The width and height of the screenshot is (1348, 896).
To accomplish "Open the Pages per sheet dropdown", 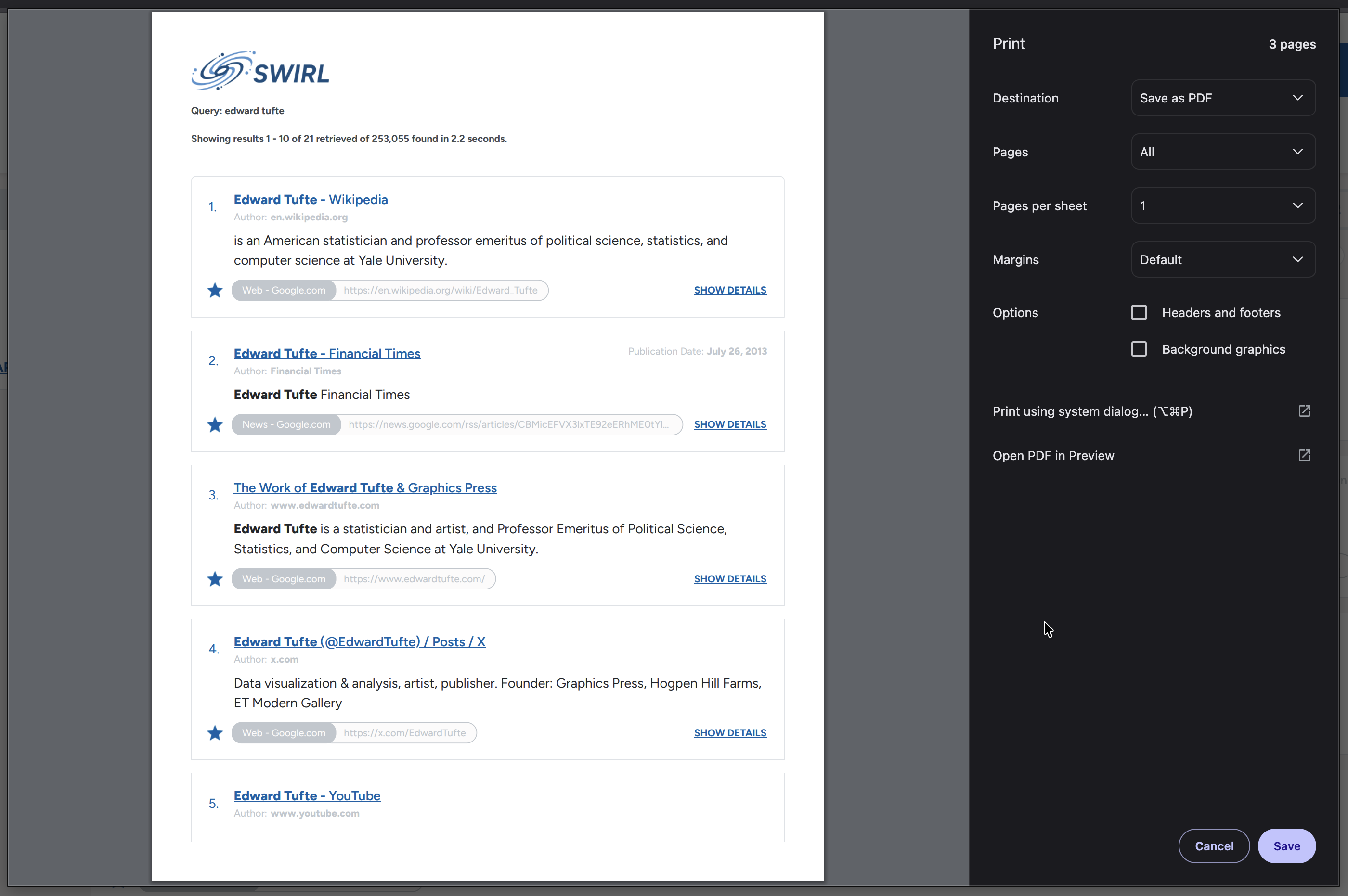I will [1223, 205].
